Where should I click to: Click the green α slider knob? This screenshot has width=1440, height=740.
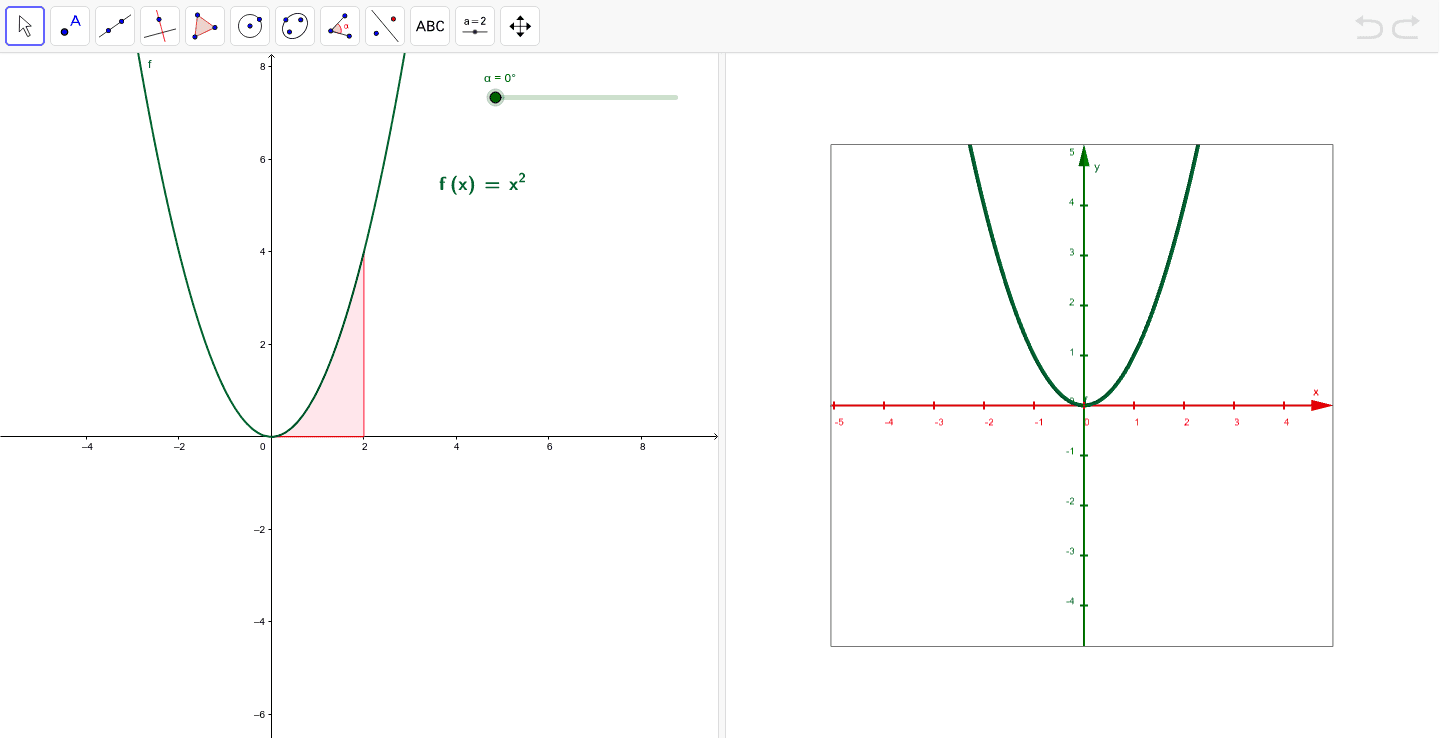496,97
